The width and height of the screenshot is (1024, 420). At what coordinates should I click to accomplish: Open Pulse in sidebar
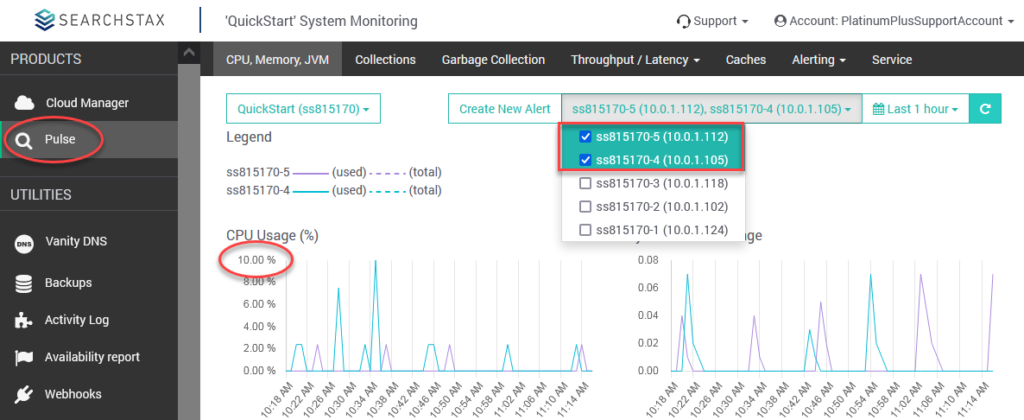[89, 139]
